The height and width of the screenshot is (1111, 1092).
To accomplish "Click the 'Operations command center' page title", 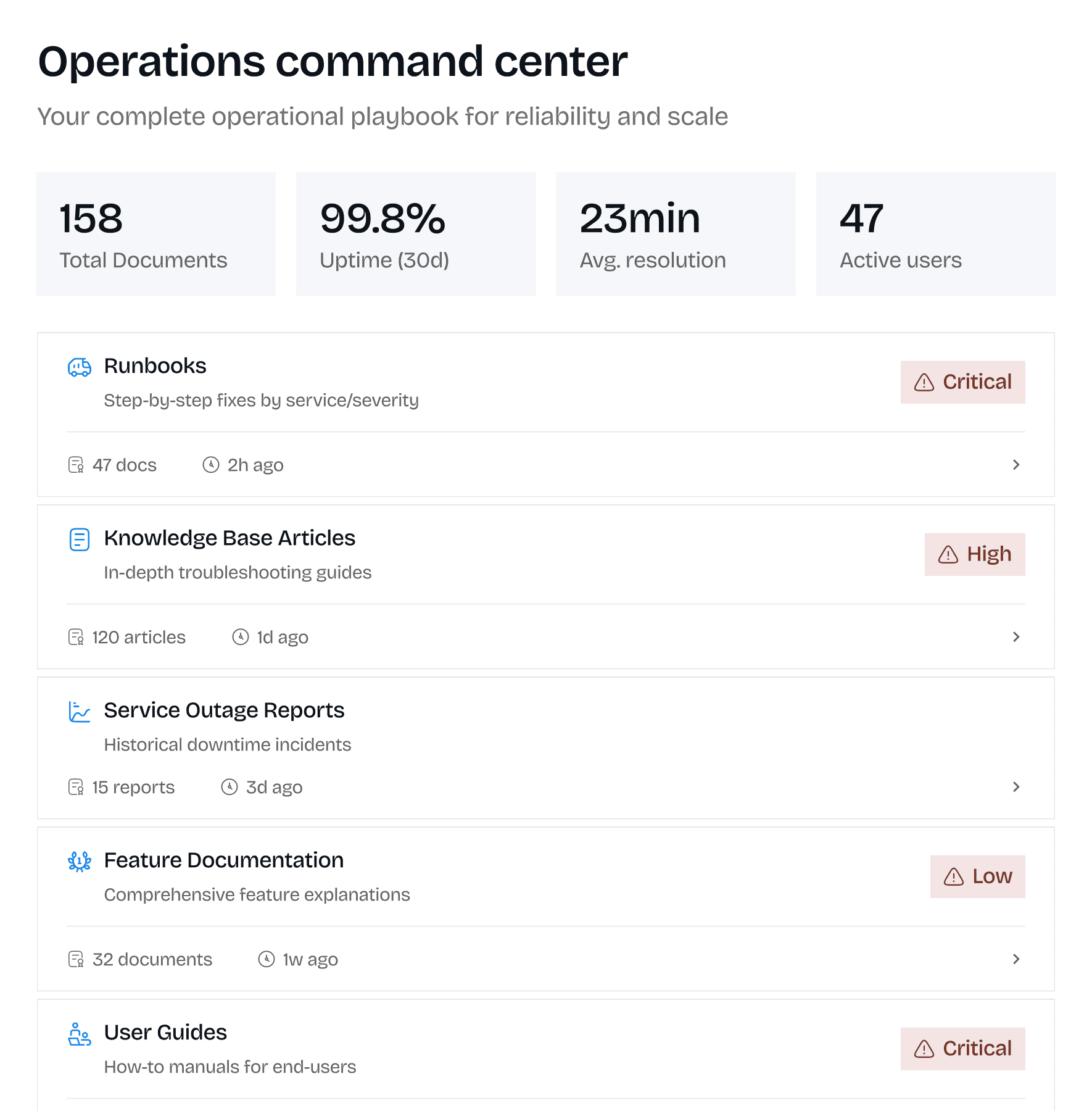I will 333,62.
